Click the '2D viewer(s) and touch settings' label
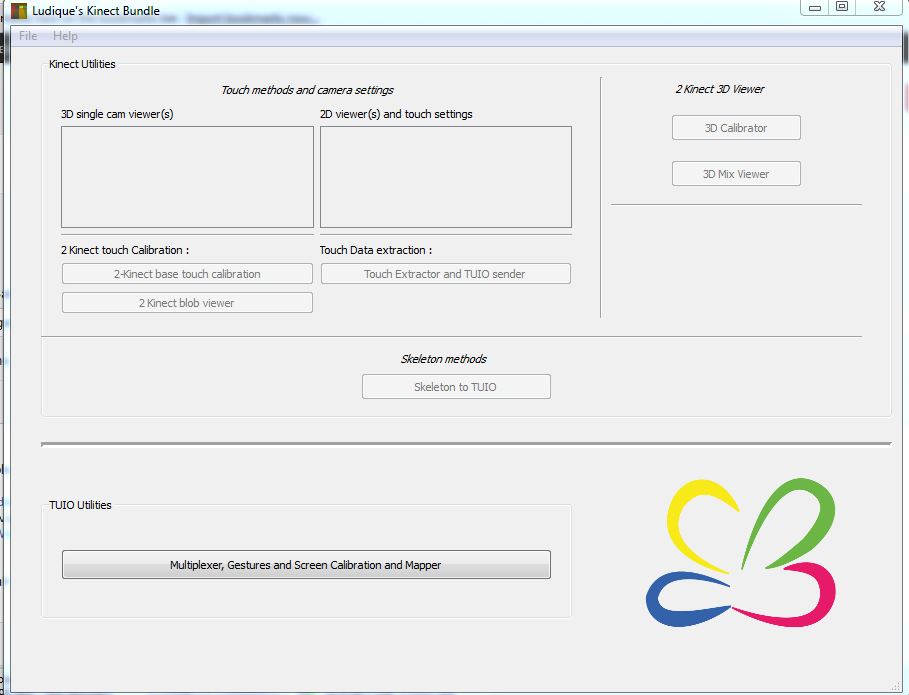The height and width of the screenshot is (695, 909). [x=396, y=114]
